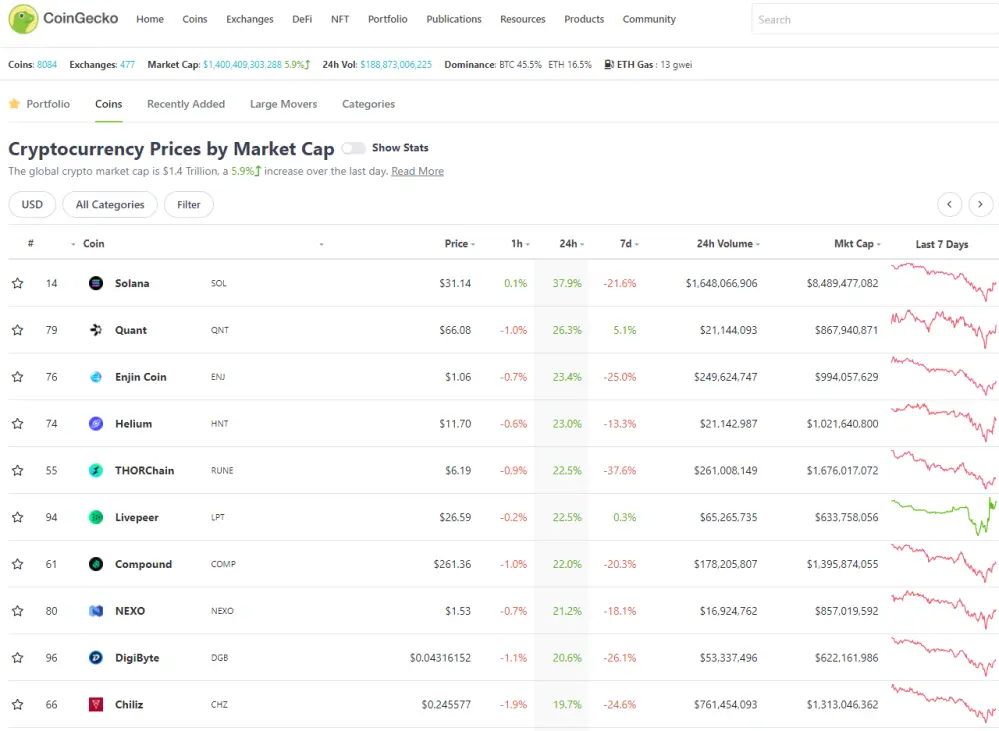Click the Helium coin icon
The height and width of the screenshot is (731, 999).
click(96, 424)
